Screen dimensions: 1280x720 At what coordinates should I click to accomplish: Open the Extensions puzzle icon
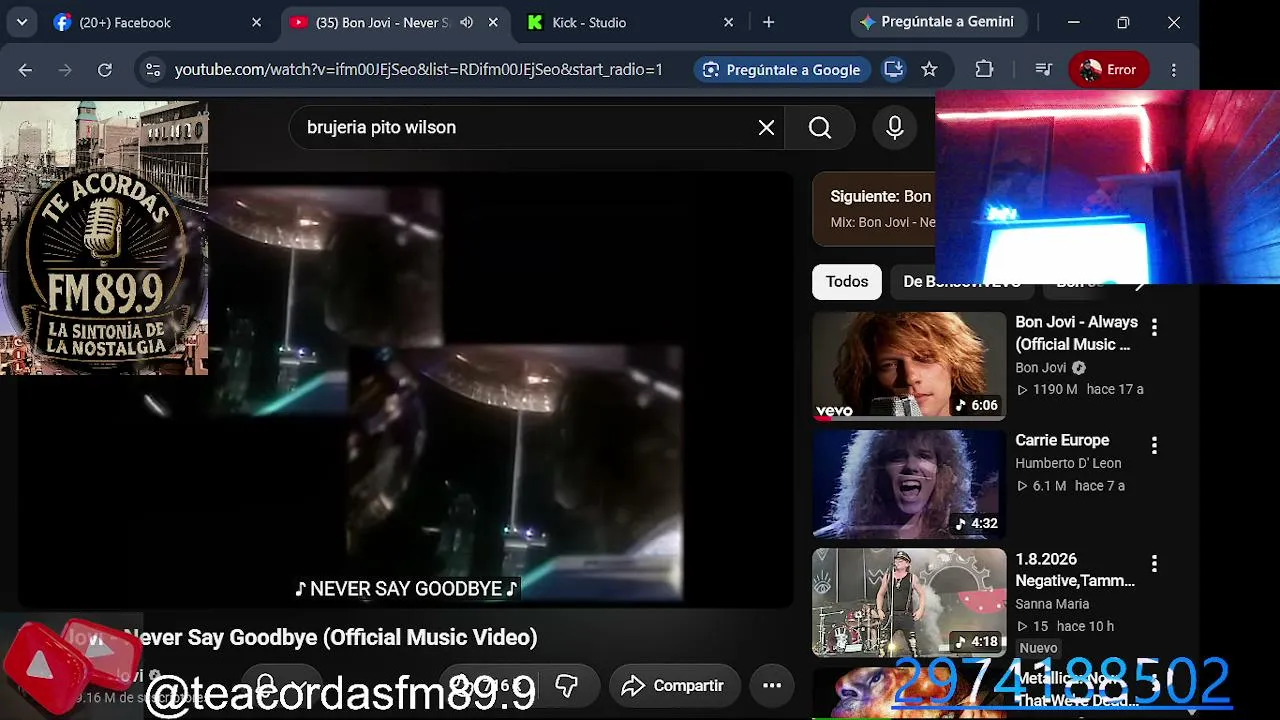point(984,70)
